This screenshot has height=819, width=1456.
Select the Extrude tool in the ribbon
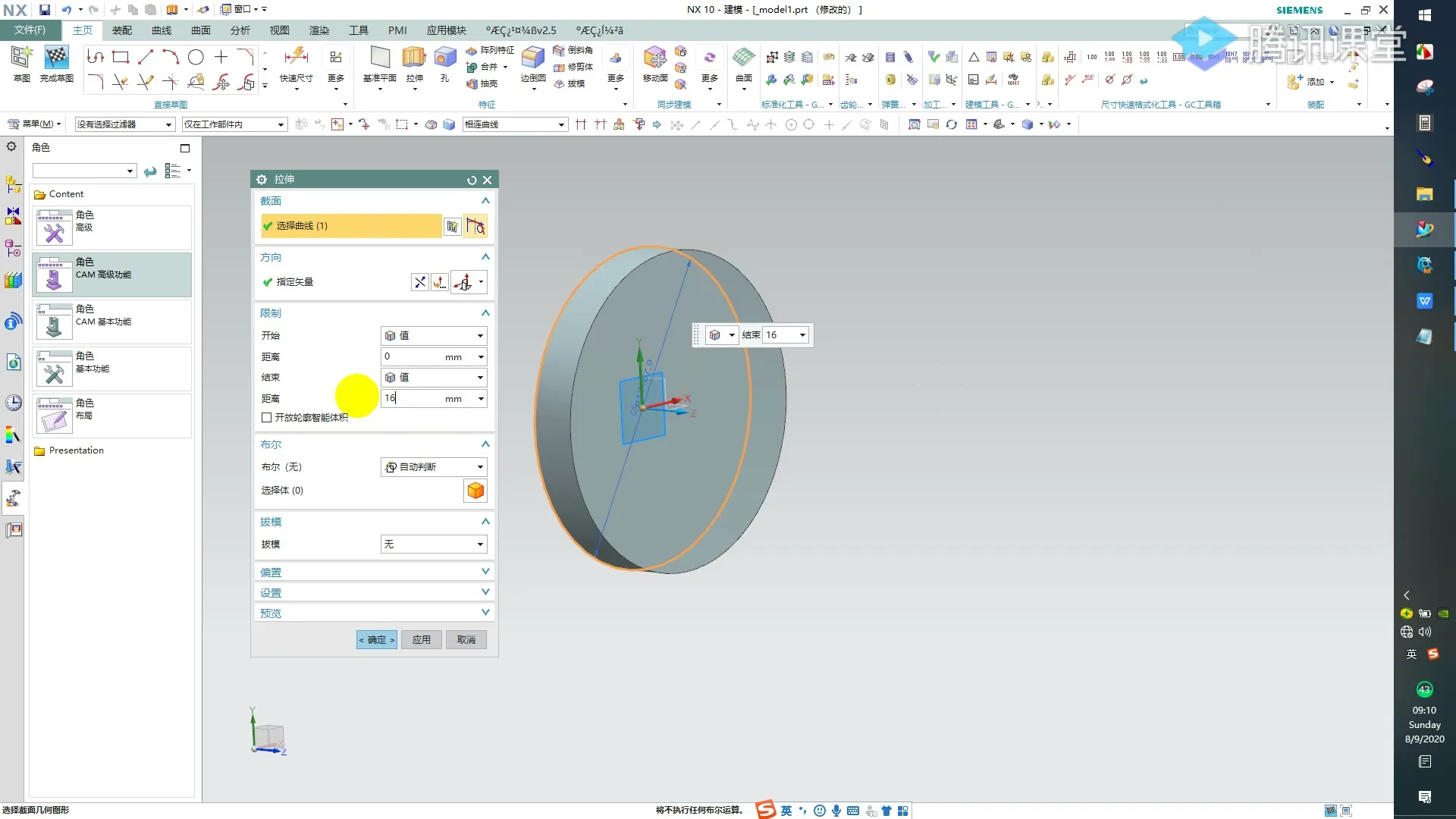click(414, 58)
